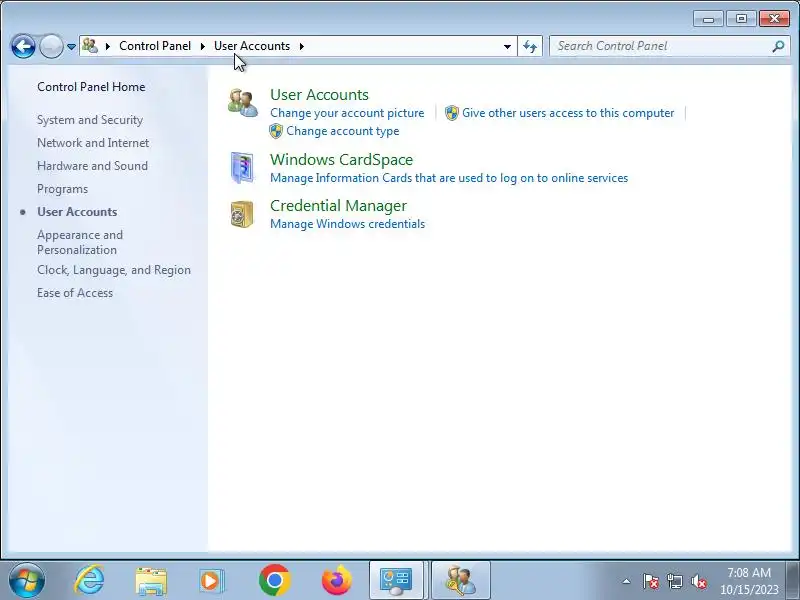This screenshot has height=600, width=800.
Task: Open the green User Accounts heading
Action: (x=319, y=94)
